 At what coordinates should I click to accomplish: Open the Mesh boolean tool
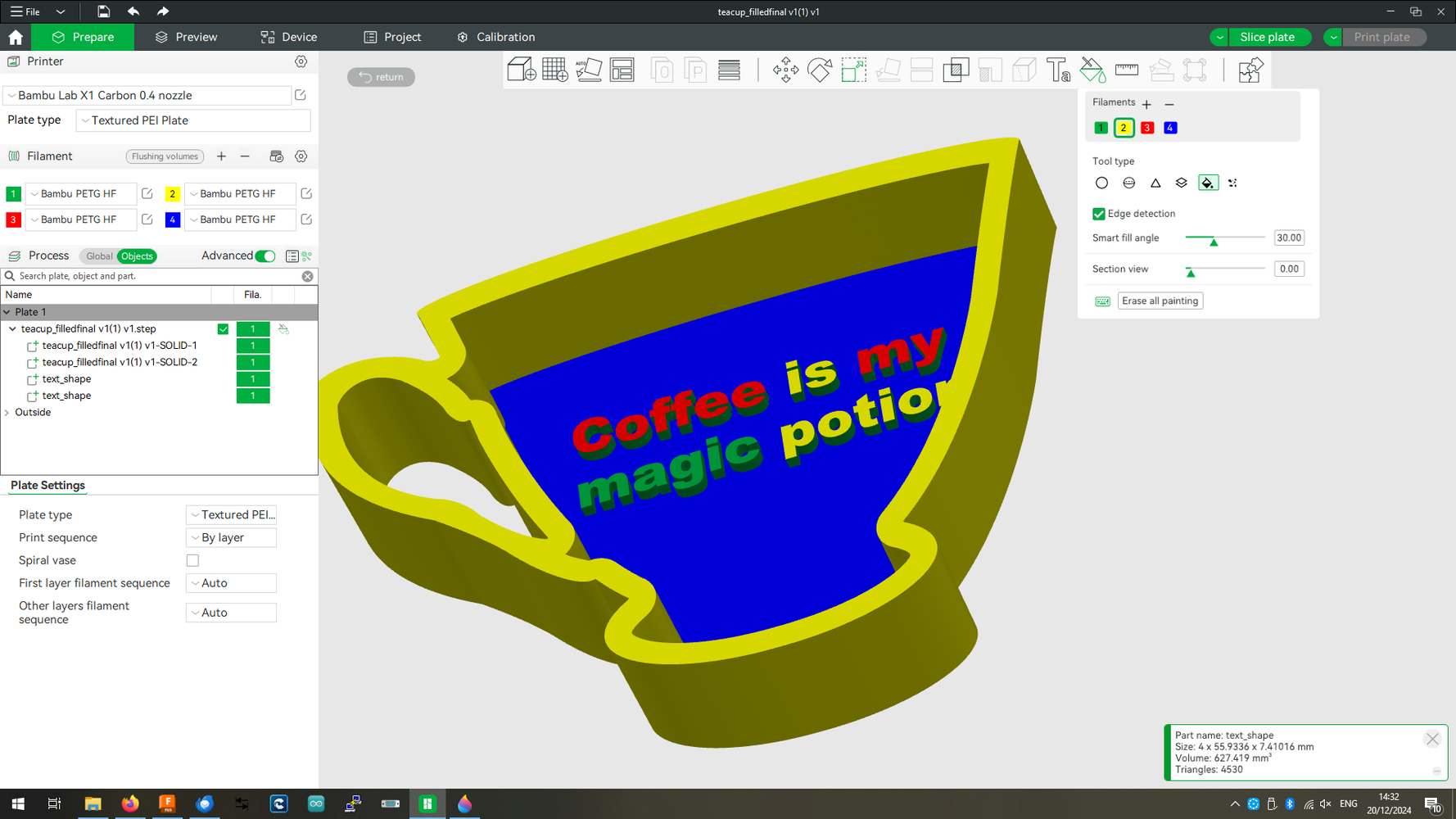(956, 70)
